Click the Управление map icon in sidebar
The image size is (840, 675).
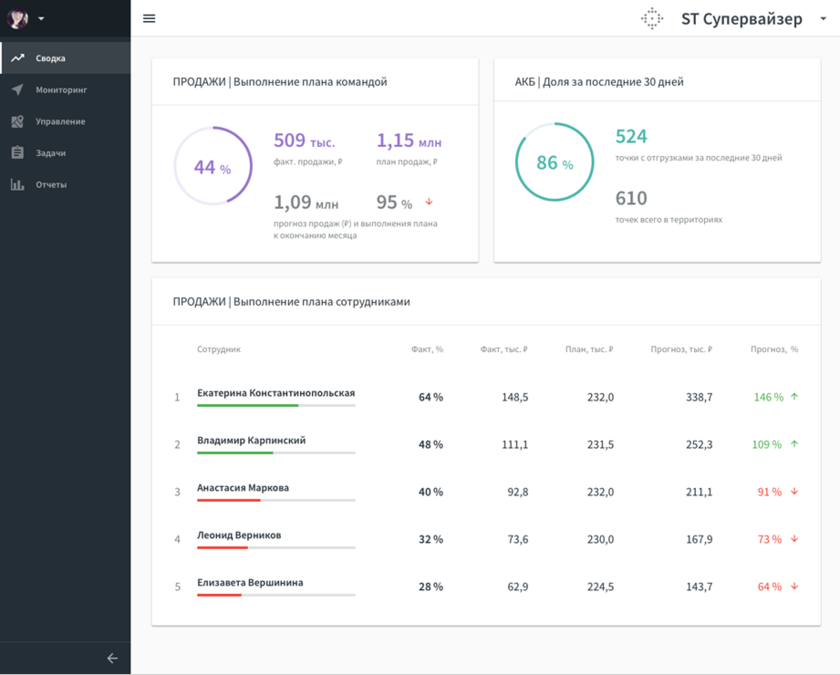(x=17, y=121)
